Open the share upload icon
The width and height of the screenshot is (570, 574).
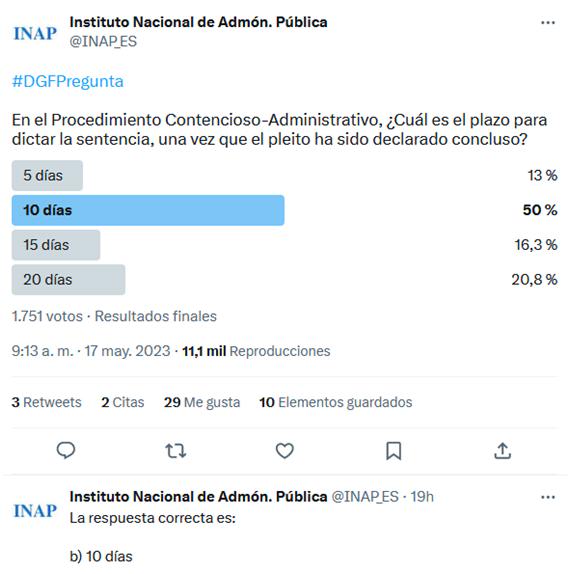point(503,451)
